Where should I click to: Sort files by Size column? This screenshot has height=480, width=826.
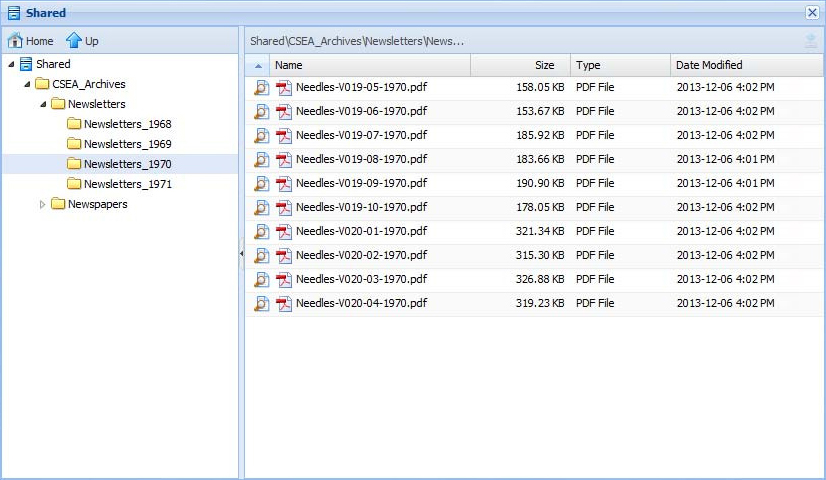(520, 65)
